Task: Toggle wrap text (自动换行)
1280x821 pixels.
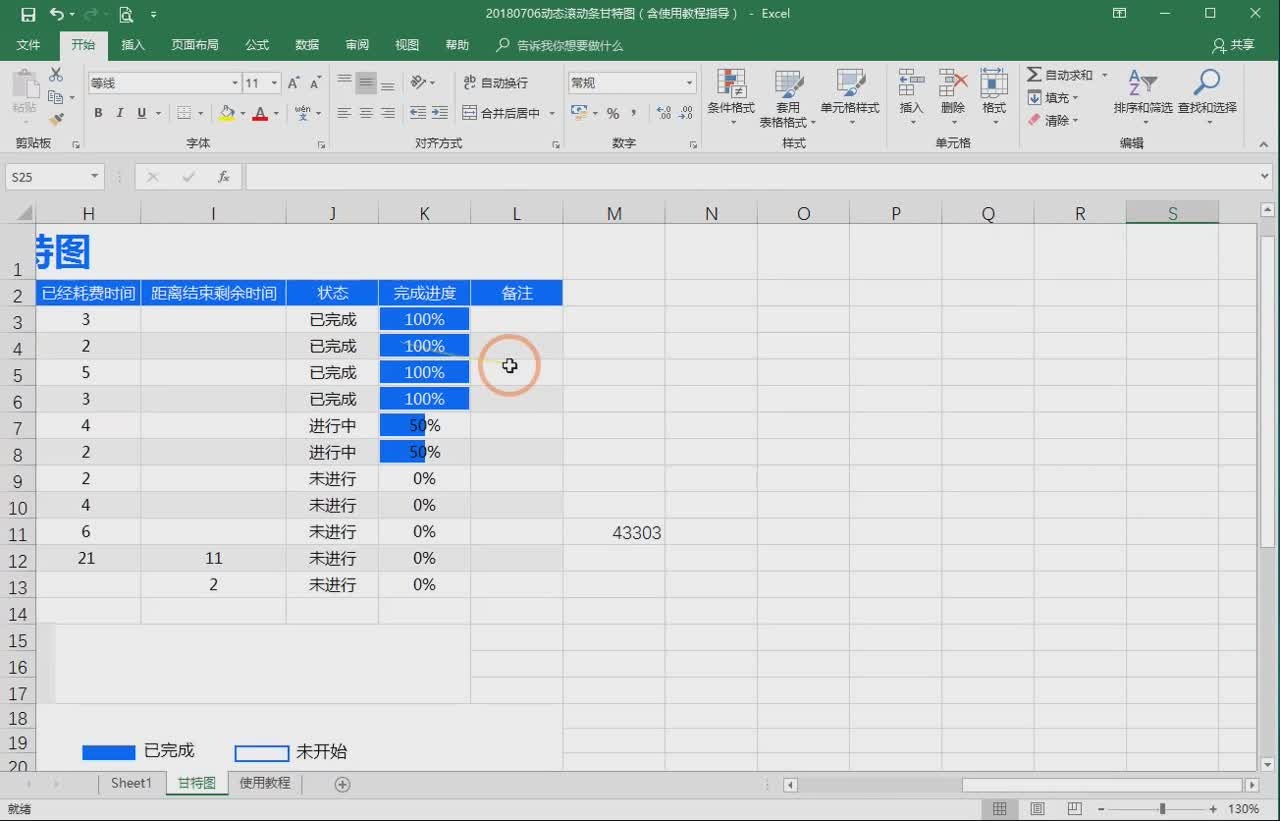Action: 495,83
